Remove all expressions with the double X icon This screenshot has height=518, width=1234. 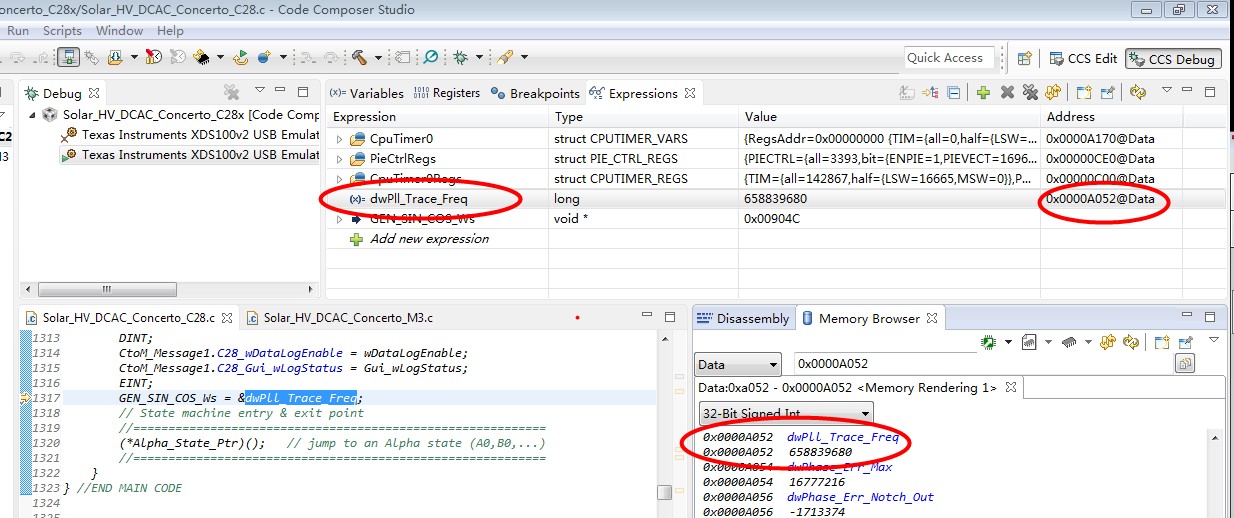tap(1030, 92)
